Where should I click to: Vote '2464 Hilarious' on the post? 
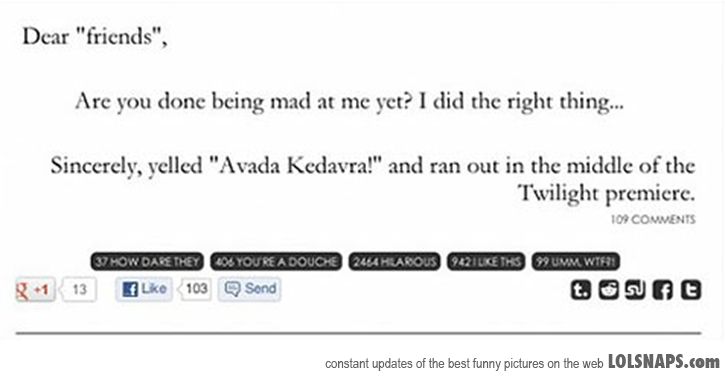coord(394,262)
